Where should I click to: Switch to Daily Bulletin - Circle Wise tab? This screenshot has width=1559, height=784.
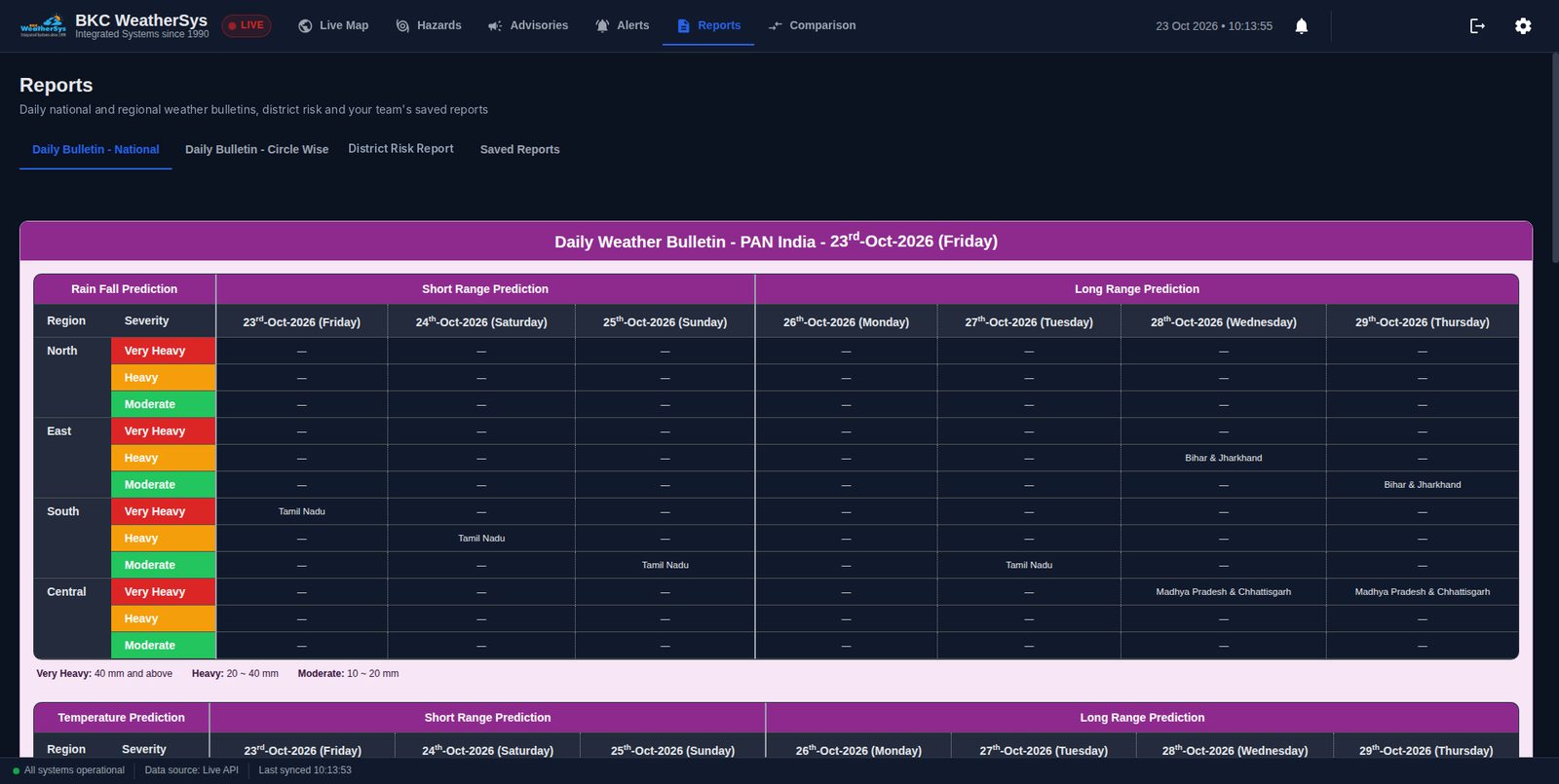[256, 150]
